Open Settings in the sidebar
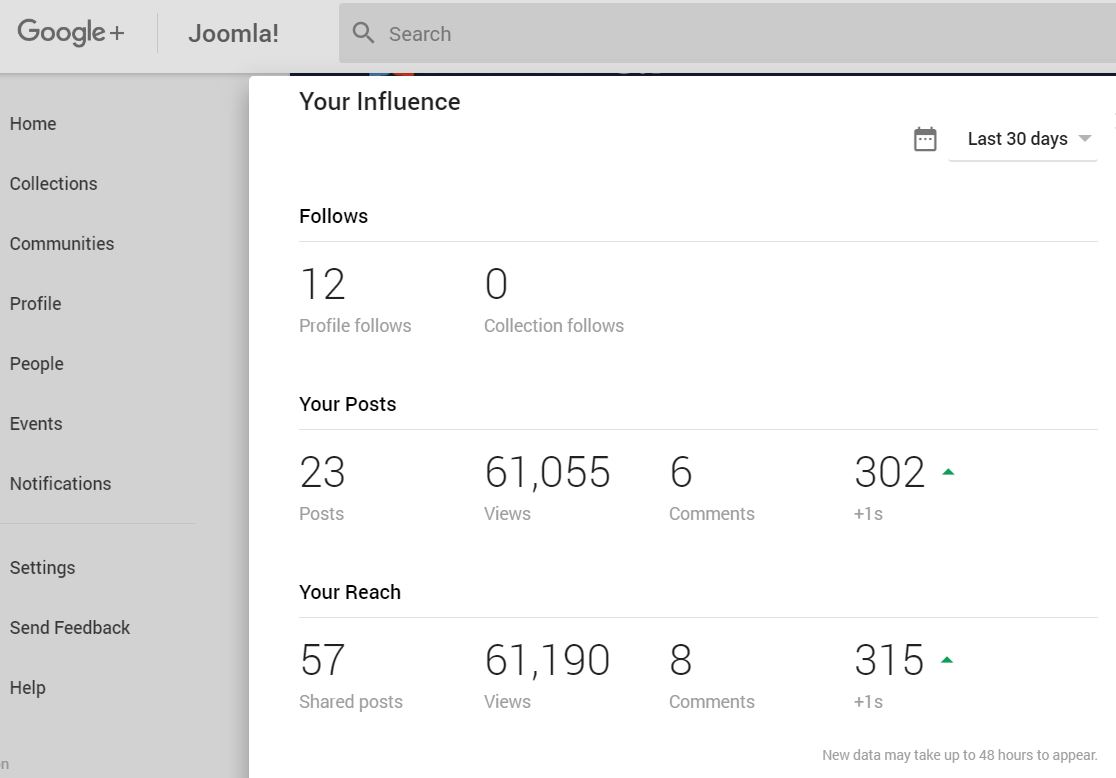Screen dimensions: 1116x778 click(x=43, y=568)
